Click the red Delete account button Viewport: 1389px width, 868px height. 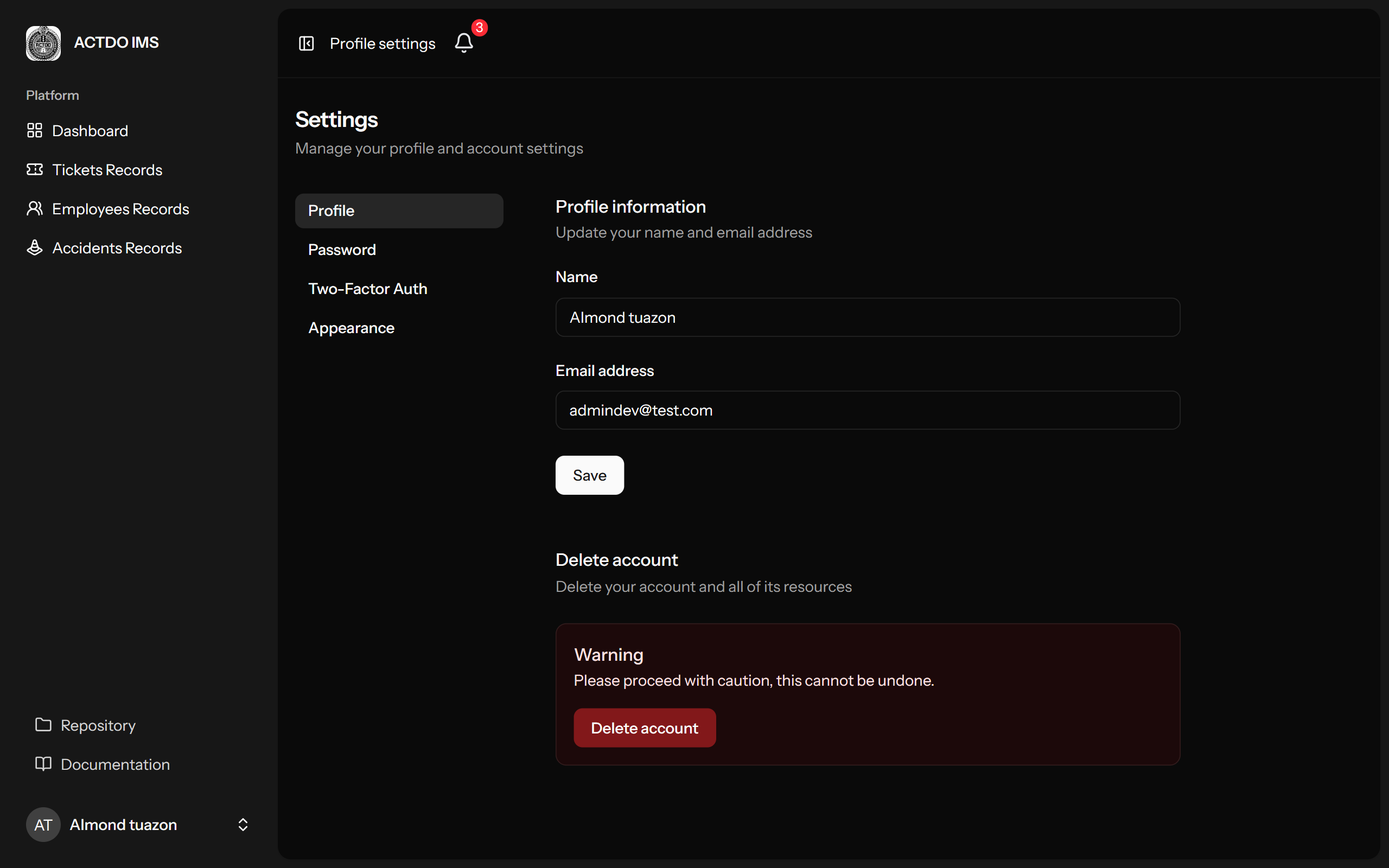pyautogui.click(x=644, y=728)
